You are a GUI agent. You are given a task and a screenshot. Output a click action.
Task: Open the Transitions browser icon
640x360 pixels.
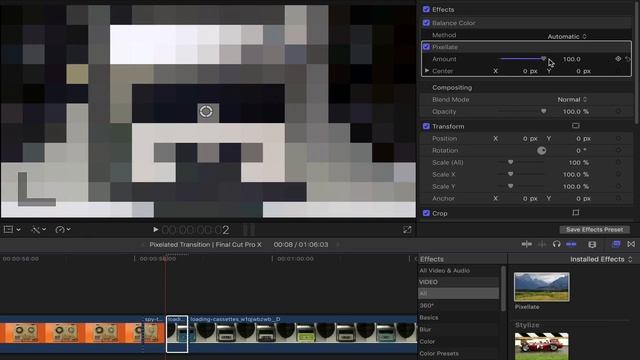[x=631, y=244]
